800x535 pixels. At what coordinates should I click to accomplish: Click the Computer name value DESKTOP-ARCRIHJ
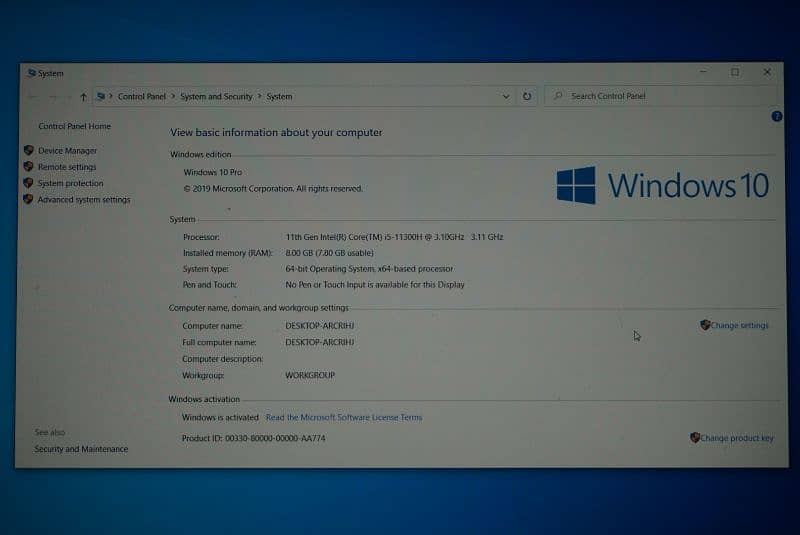click(x=319, y=326)
